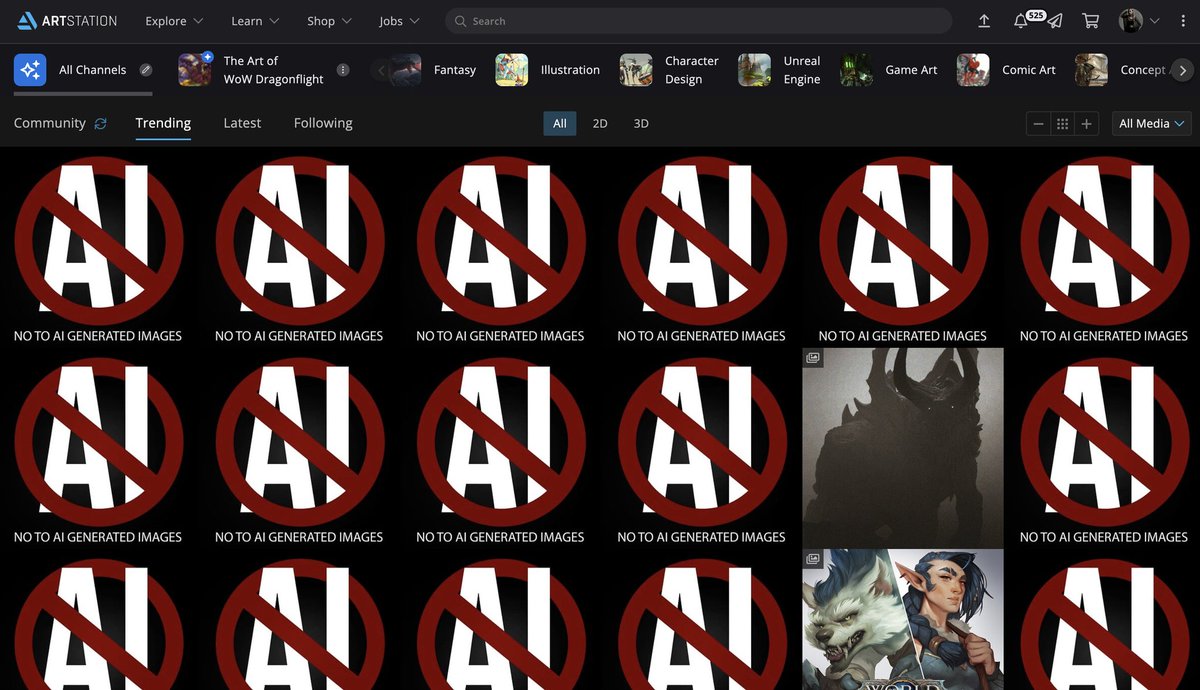
Task: Expand the Explore menu
Action: [x=174, y=21]
